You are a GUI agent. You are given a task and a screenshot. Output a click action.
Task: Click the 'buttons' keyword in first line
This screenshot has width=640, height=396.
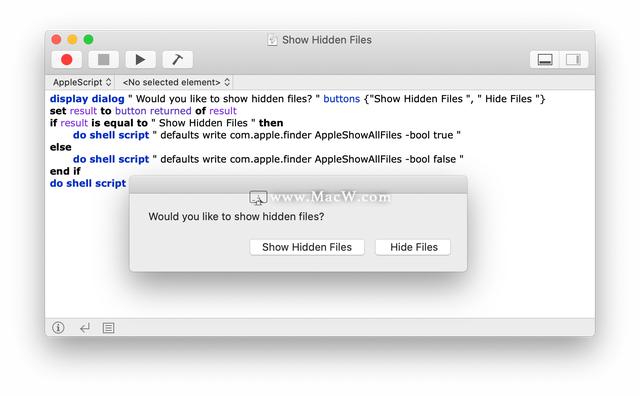[x=342, y=99]
